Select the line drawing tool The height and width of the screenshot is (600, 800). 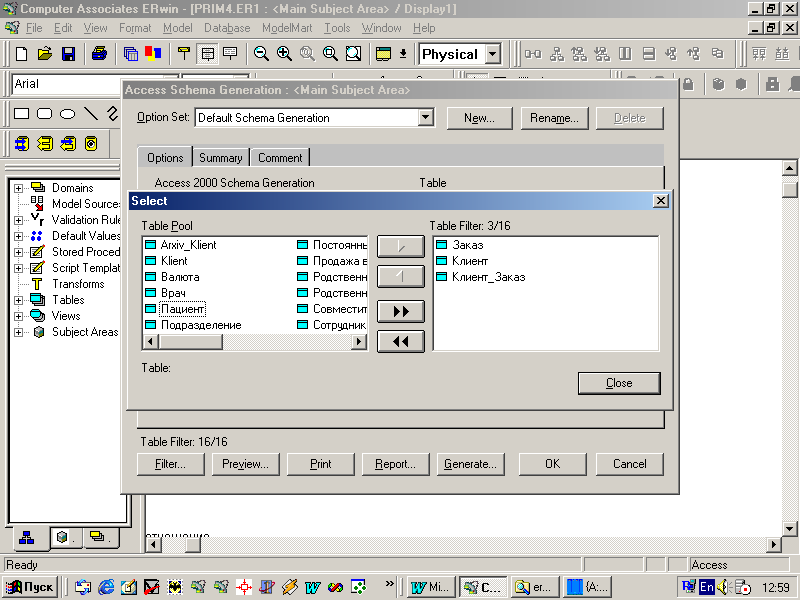[90, 113]
